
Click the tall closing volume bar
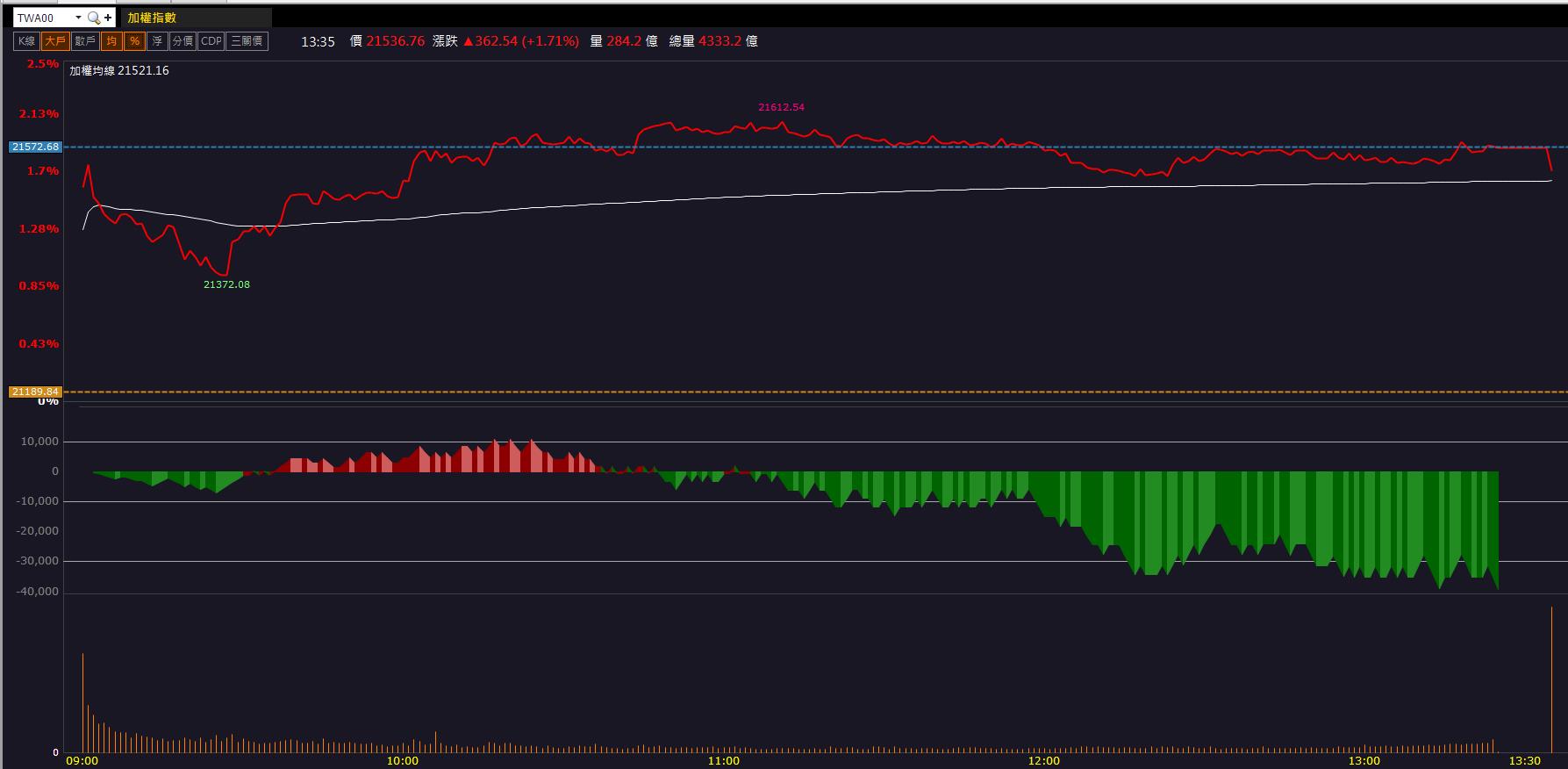click(x=1551, y=679)
